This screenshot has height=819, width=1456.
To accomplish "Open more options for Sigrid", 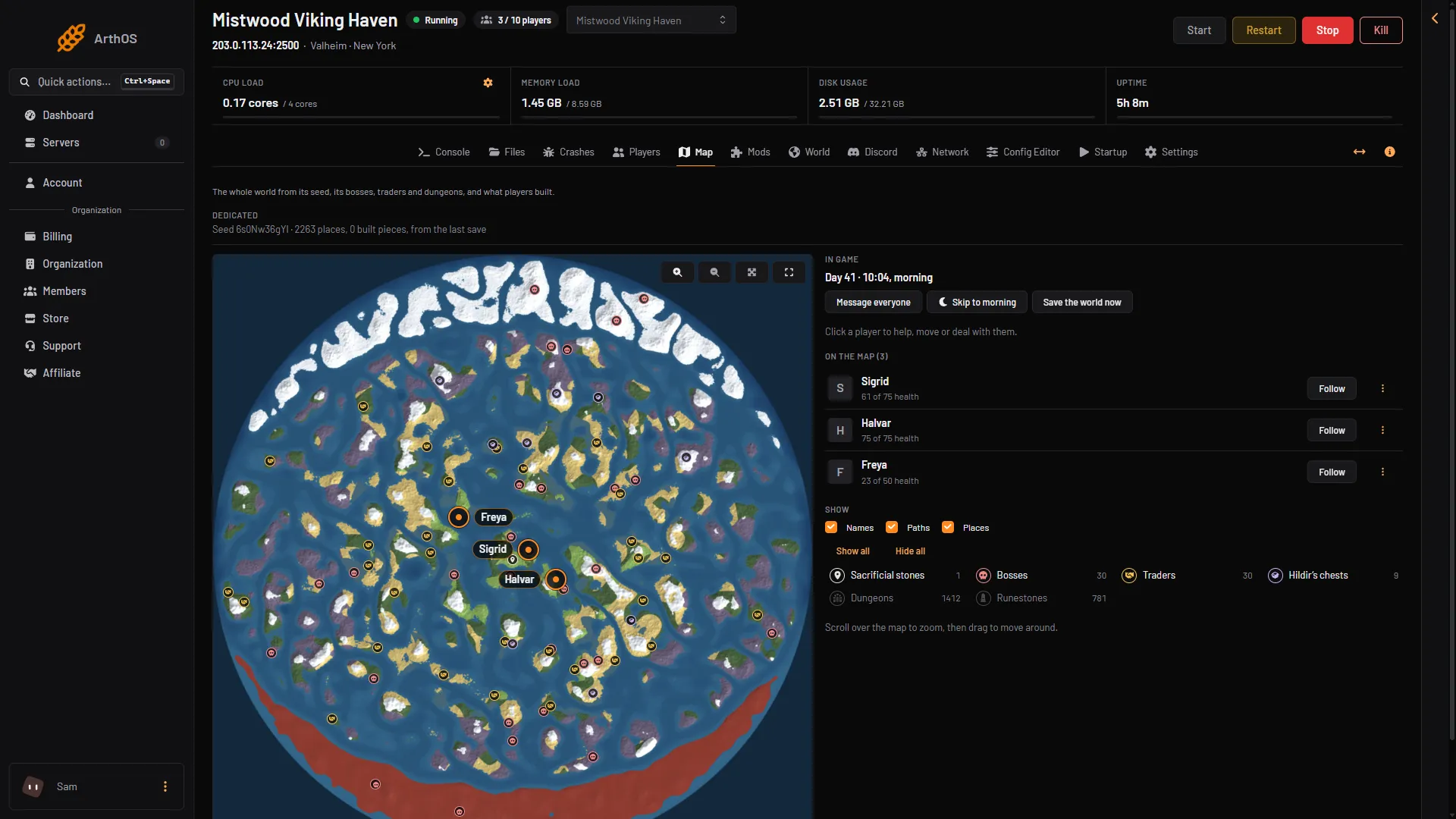I will 1382,388.
